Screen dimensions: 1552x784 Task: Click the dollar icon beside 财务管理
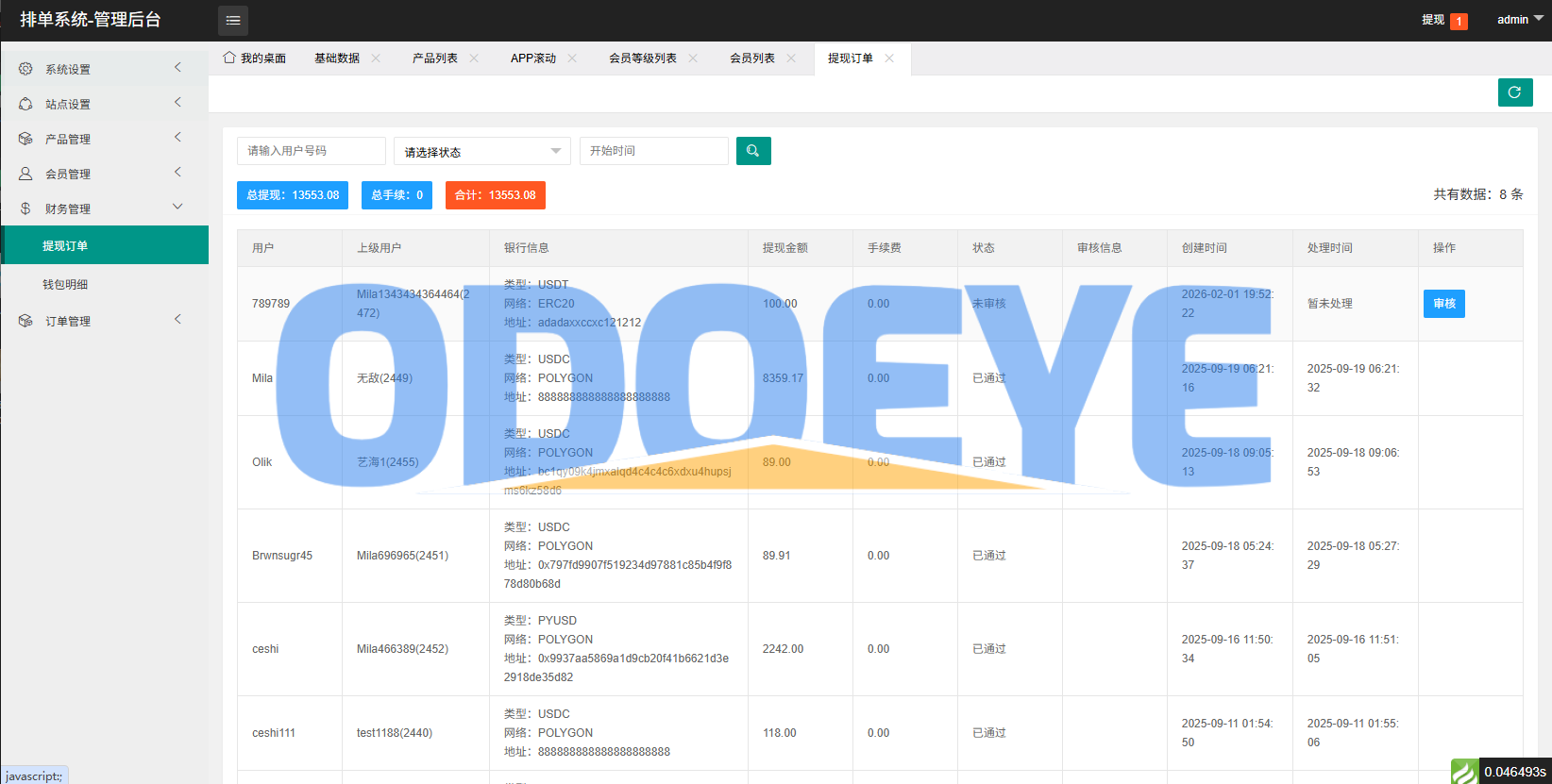(25, 209)
